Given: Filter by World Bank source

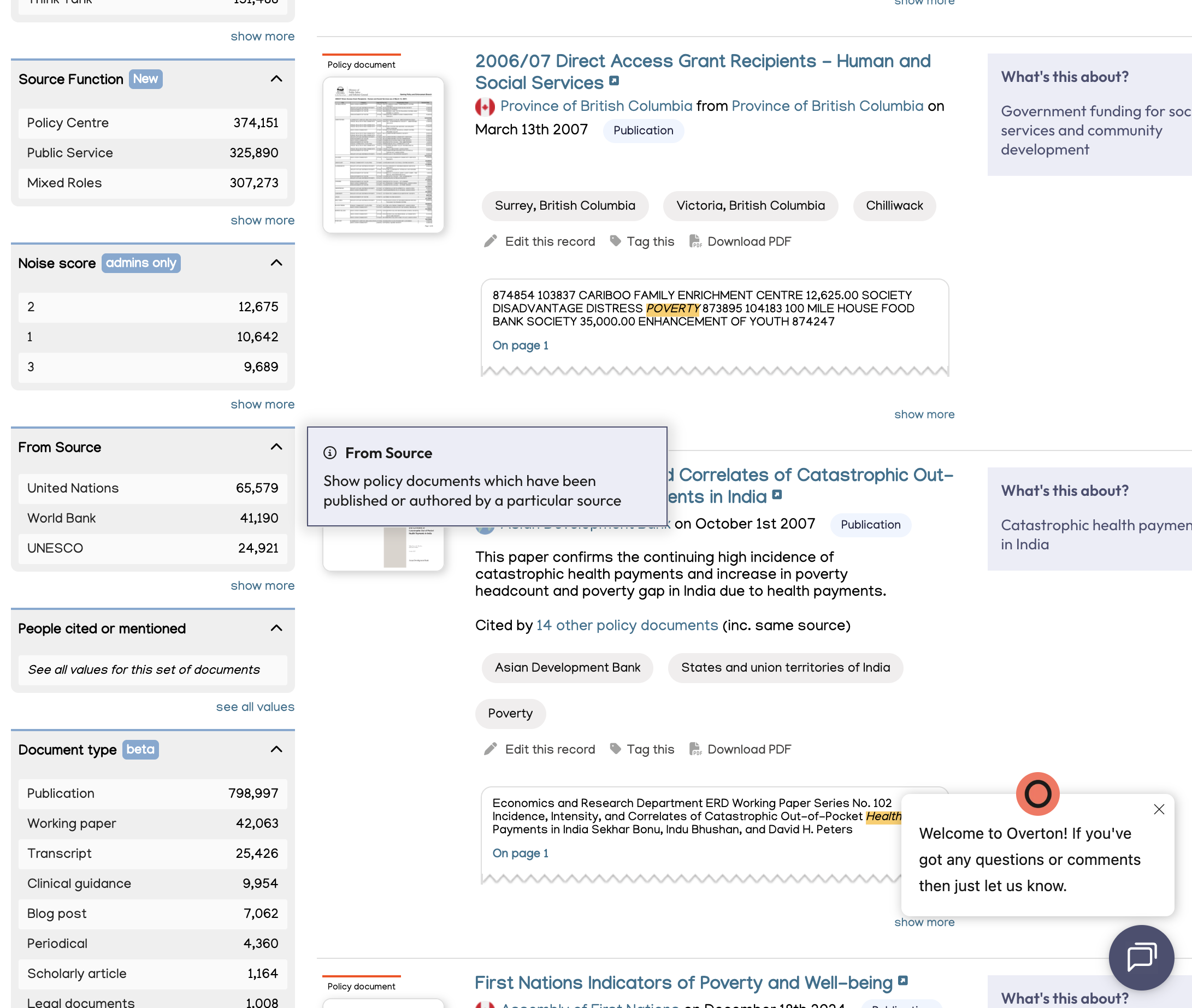Looking at the screenshot, I should [152, 518].
